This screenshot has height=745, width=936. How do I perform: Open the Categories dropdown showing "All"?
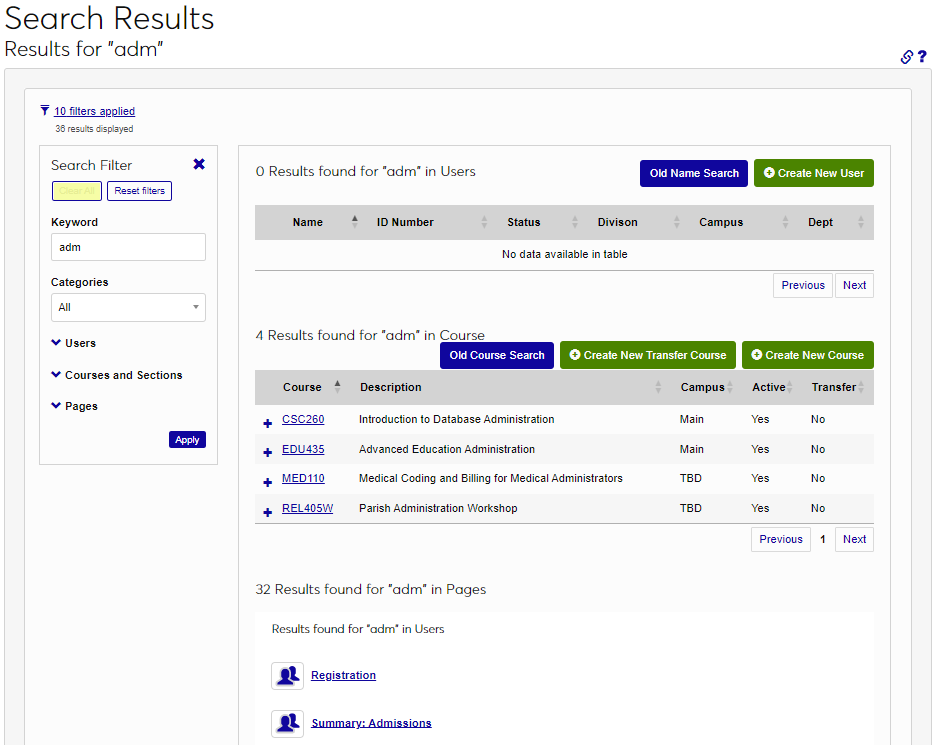[128, 307]
